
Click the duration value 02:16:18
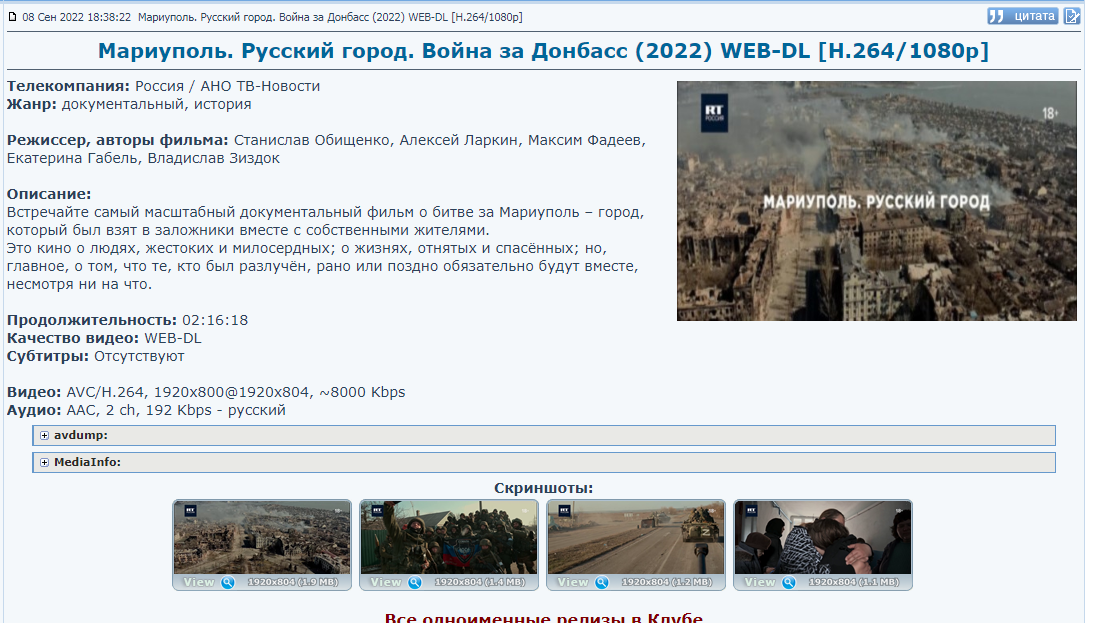(x=215, y=321)
